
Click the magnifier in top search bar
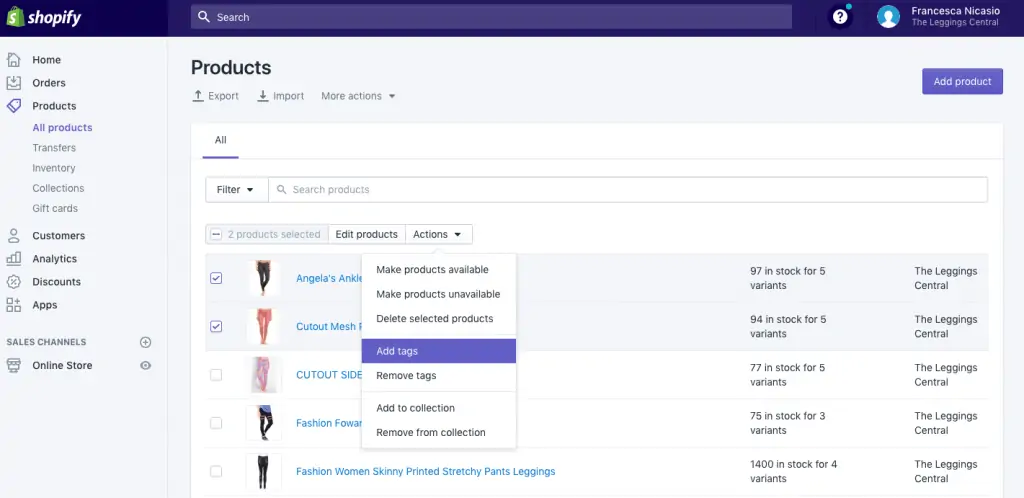(x=204, y=17)
